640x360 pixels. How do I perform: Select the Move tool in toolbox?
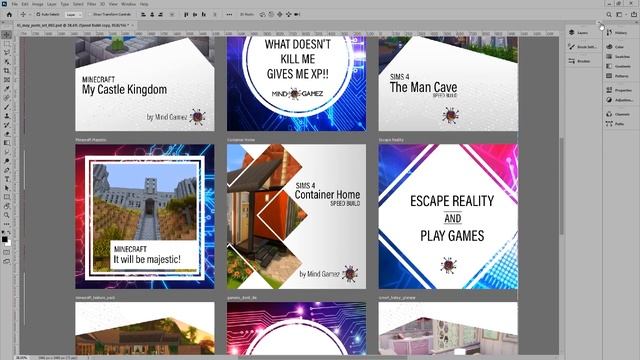(7, 35)
